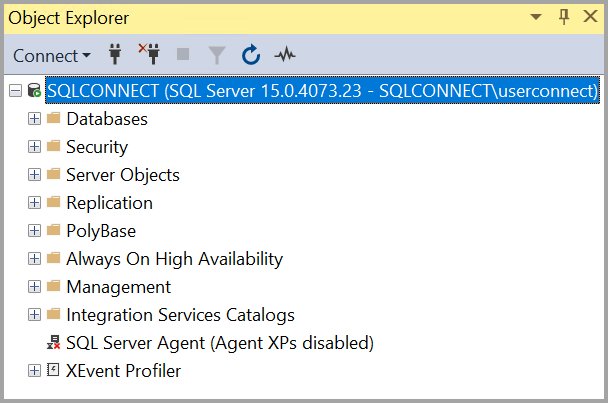
Task: Select the Server Objects tree item
Action: (x=123, y=175)
